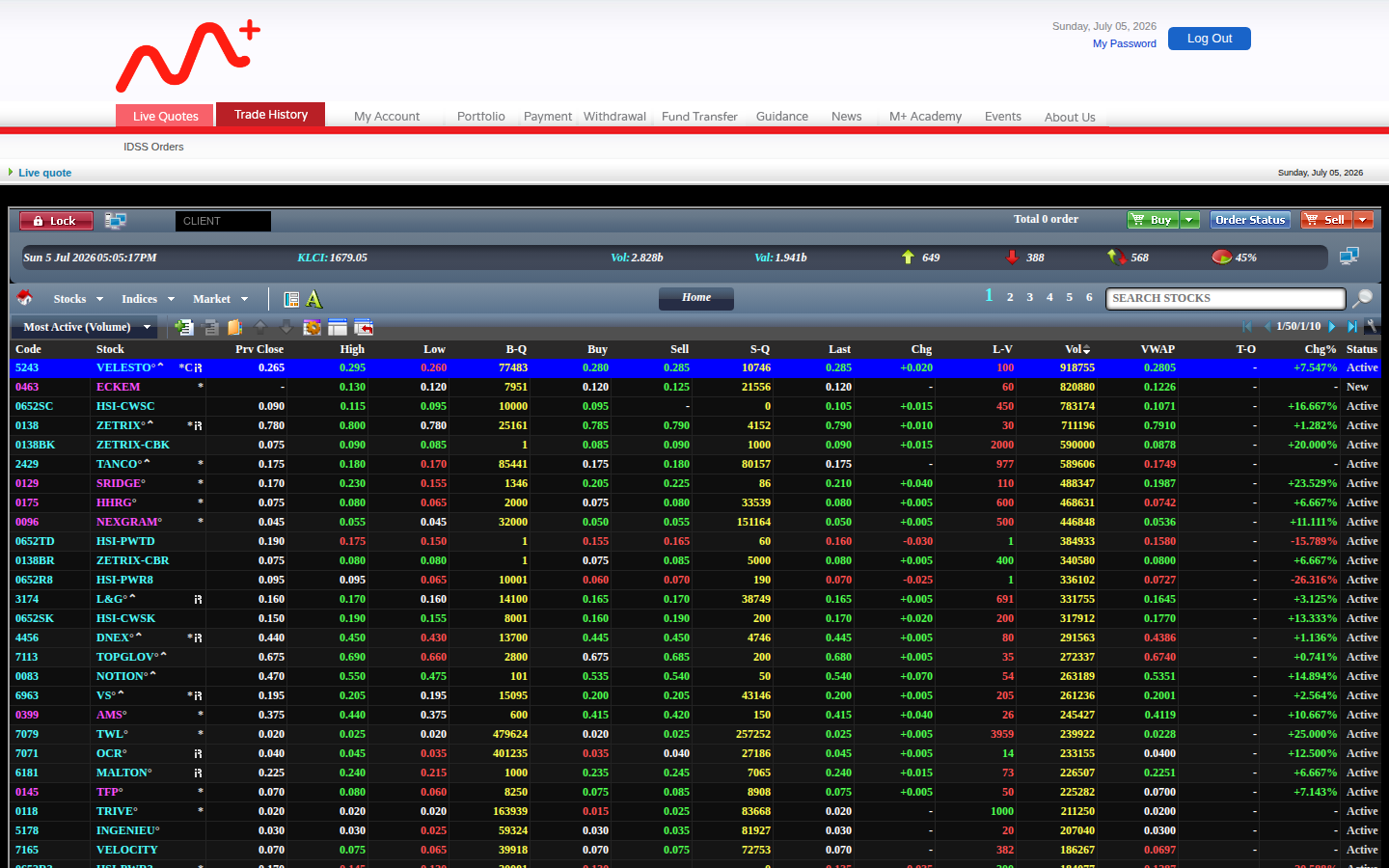Click the magnifying glass search icon

tap(1362, 298)
